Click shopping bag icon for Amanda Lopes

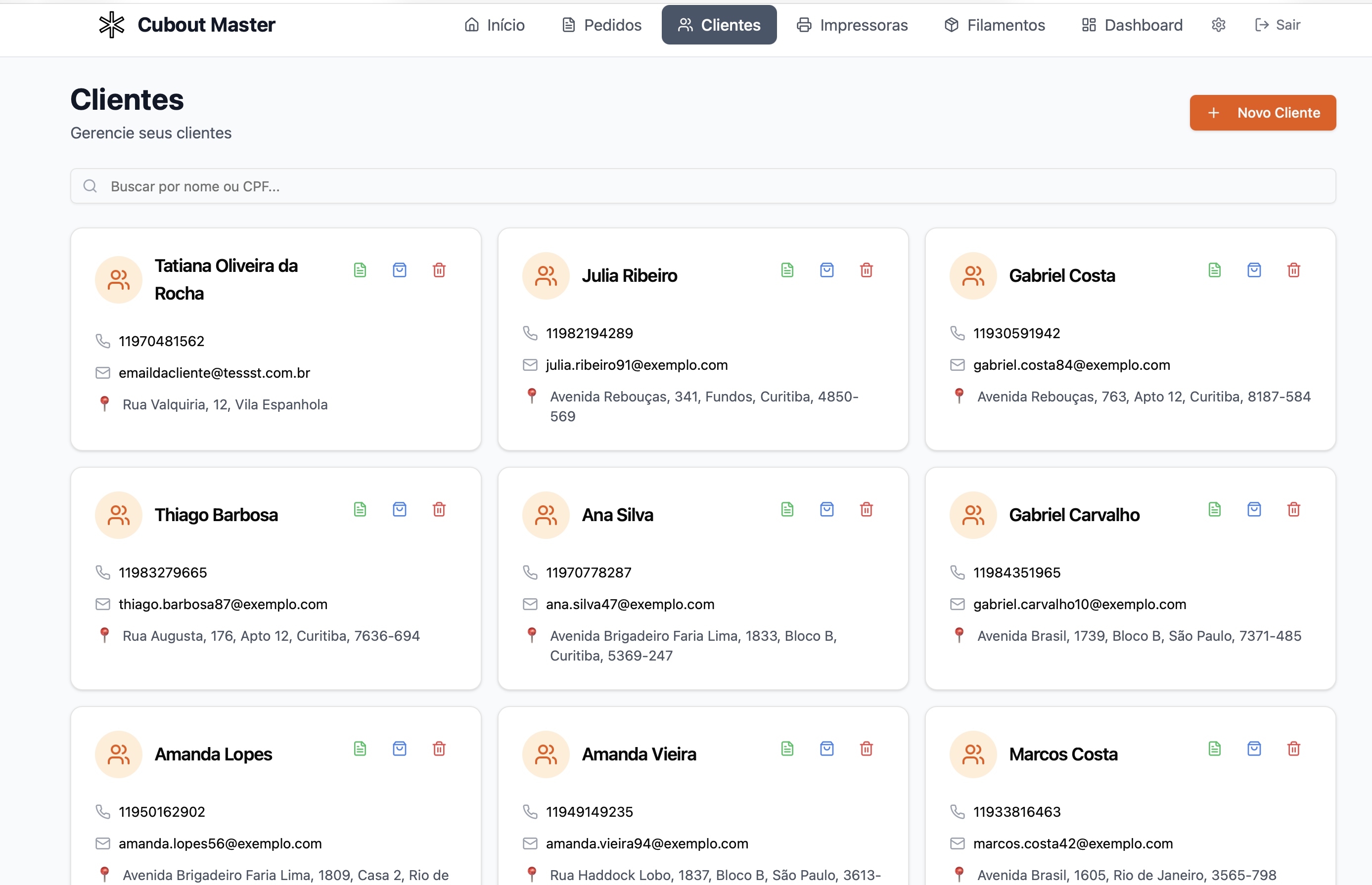click(400, 748)
